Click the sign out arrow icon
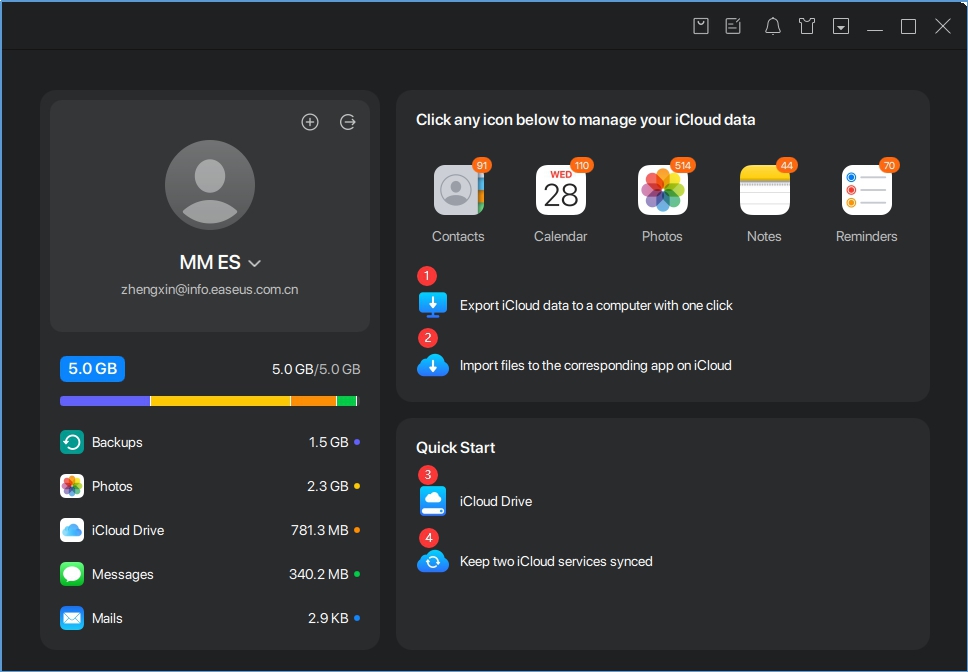Image resolution: width=968 pixels, height=672 pixels. point(348,122)
